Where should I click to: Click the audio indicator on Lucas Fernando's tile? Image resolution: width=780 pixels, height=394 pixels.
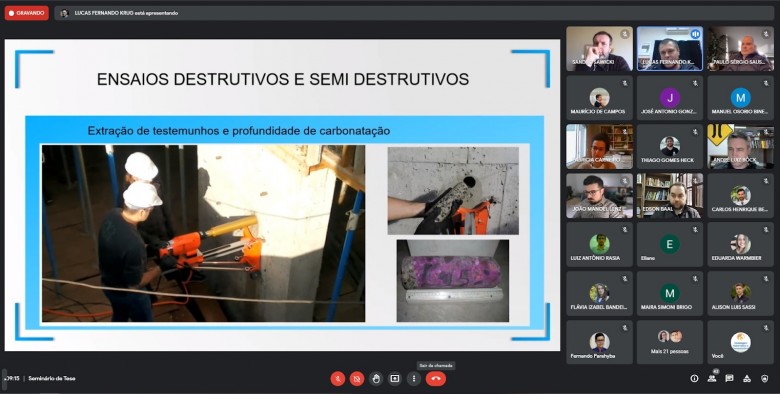(695, 34)
